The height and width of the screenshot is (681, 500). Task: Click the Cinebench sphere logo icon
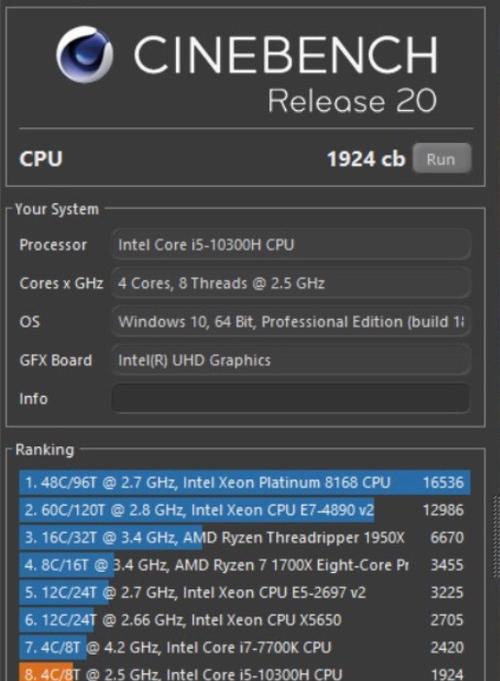[x=84, y=54]
